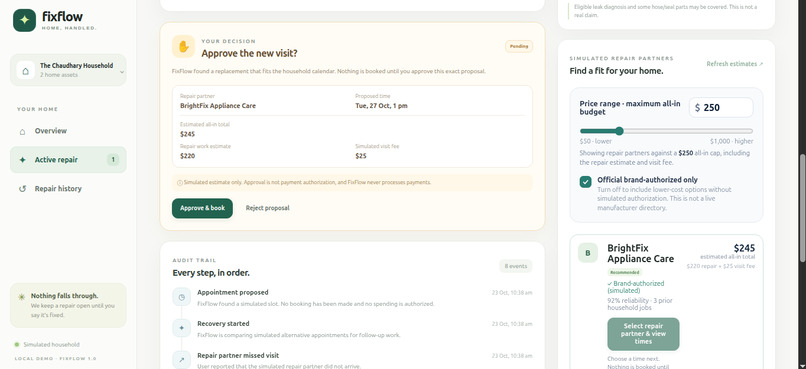Click 'Approve the new visit?' heading
Image resolution: width=806 pixels, height=369 pixels.
click(249, 53)
